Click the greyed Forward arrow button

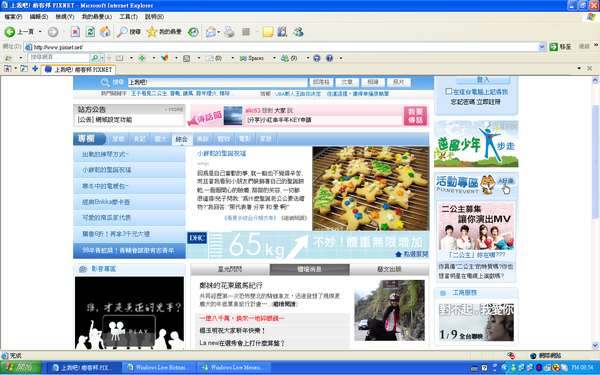(x=53, y=32)
